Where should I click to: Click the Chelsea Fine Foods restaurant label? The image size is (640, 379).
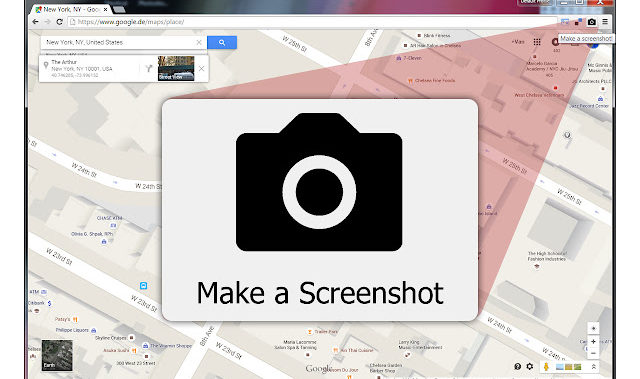click(435, 81)
